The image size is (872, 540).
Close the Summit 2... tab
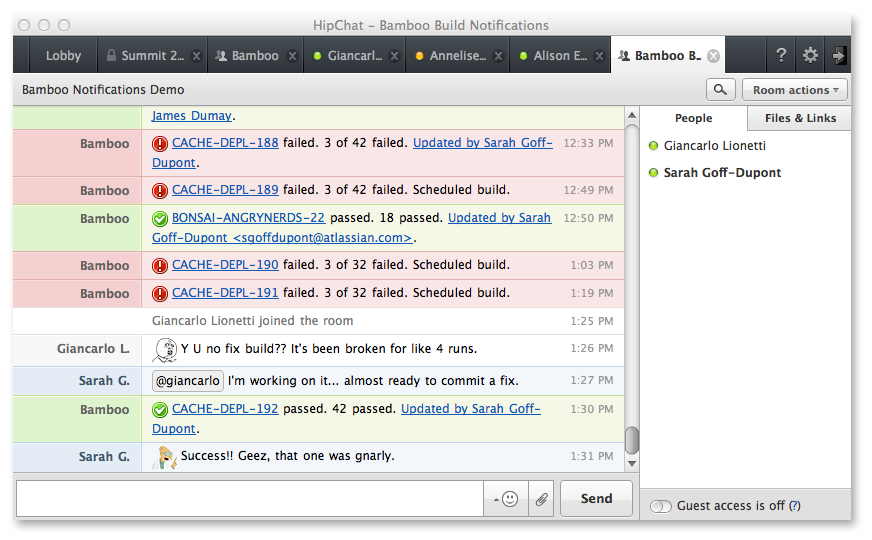(196, 56)
